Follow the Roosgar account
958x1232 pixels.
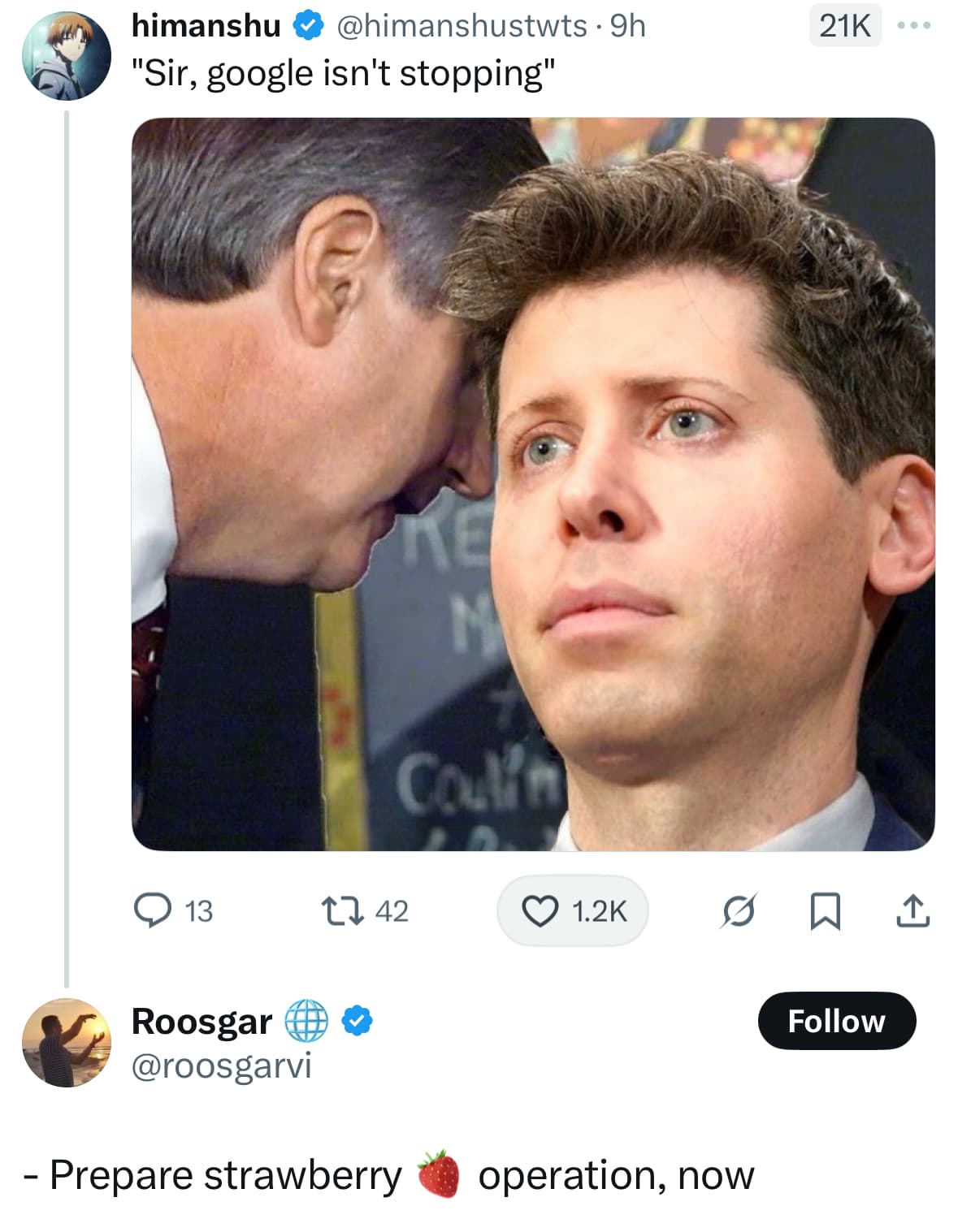[x=836, y=1021]
